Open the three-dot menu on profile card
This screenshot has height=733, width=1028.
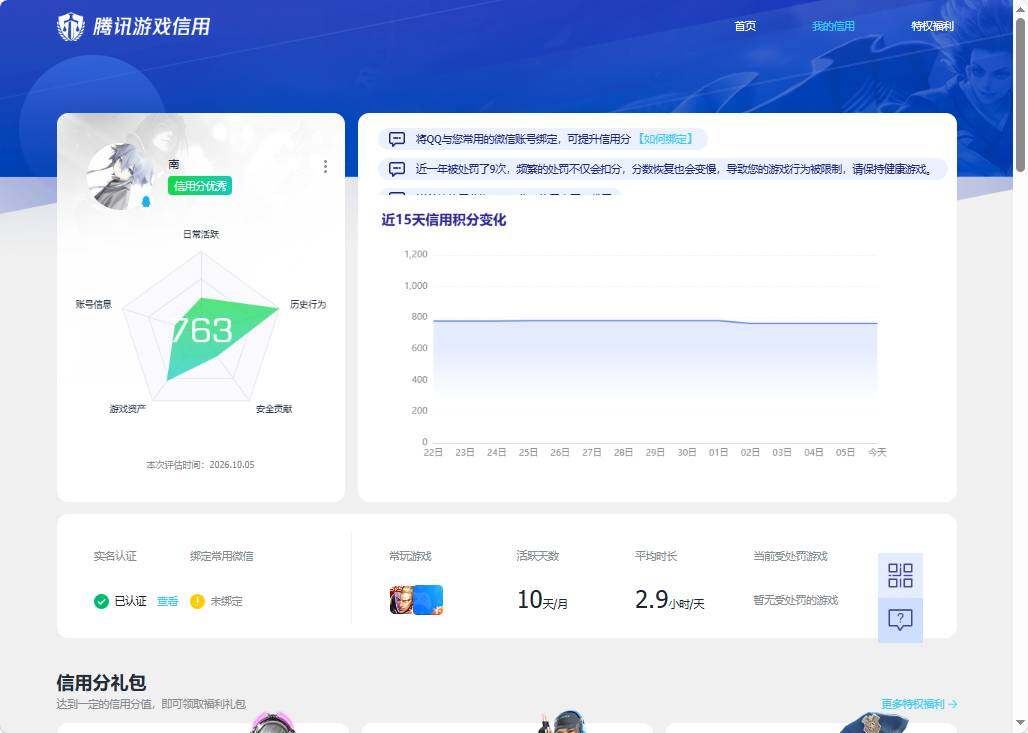point(325,167)
